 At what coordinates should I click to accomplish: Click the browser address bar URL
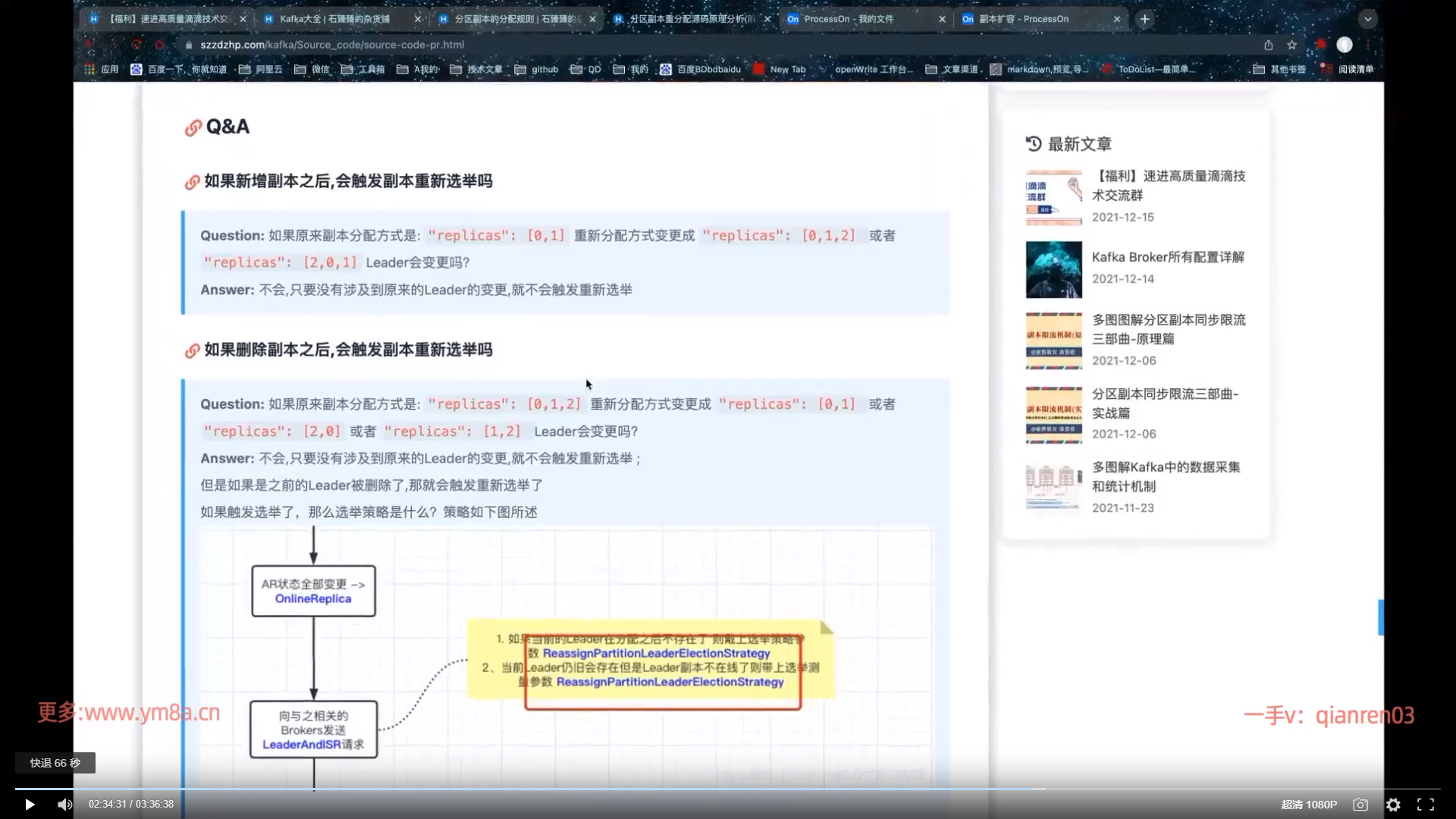(x=332, y=45)
